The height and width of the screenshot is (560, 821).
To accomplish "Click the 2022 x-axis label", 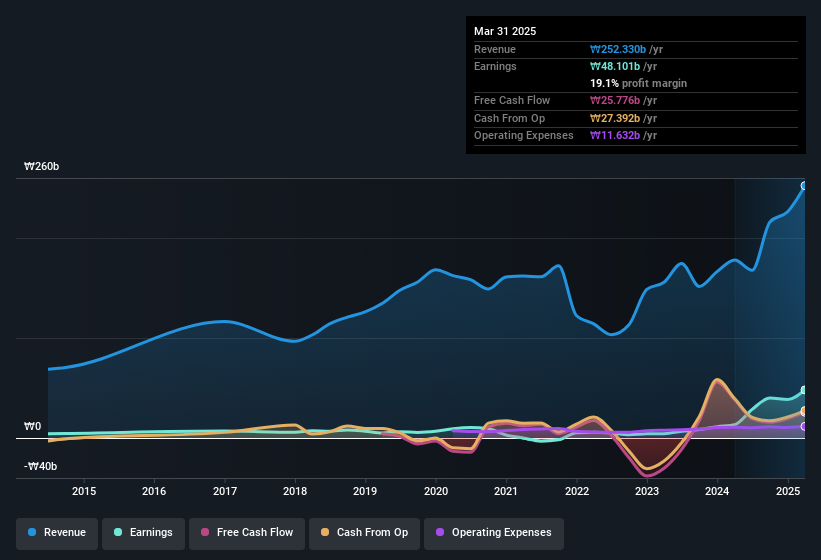I will [576, 491].
